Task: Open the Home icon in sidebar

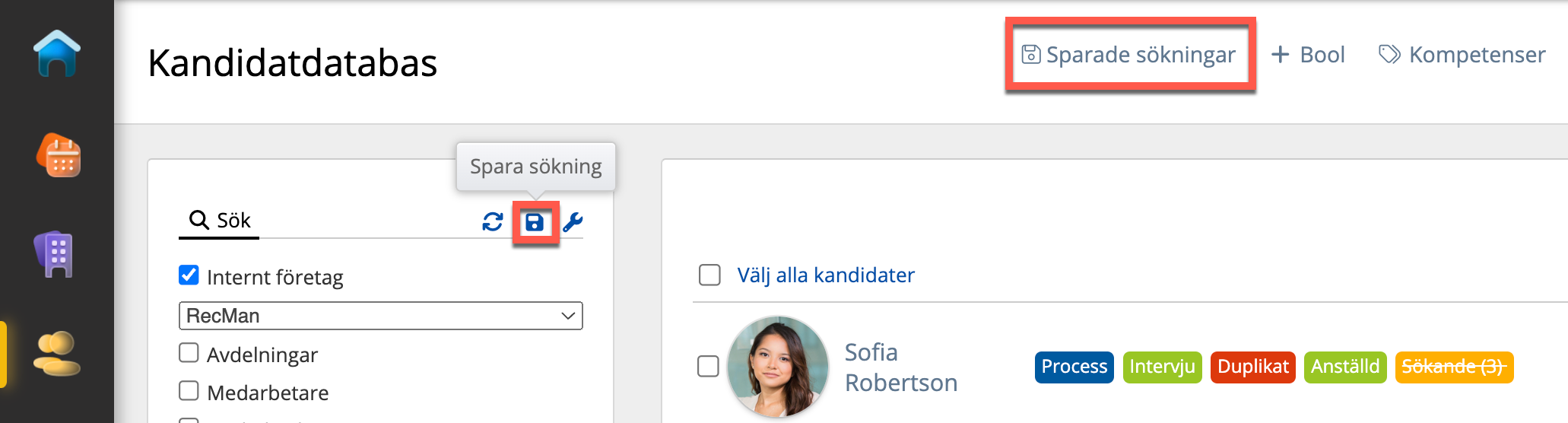Action: click(57, 54)
